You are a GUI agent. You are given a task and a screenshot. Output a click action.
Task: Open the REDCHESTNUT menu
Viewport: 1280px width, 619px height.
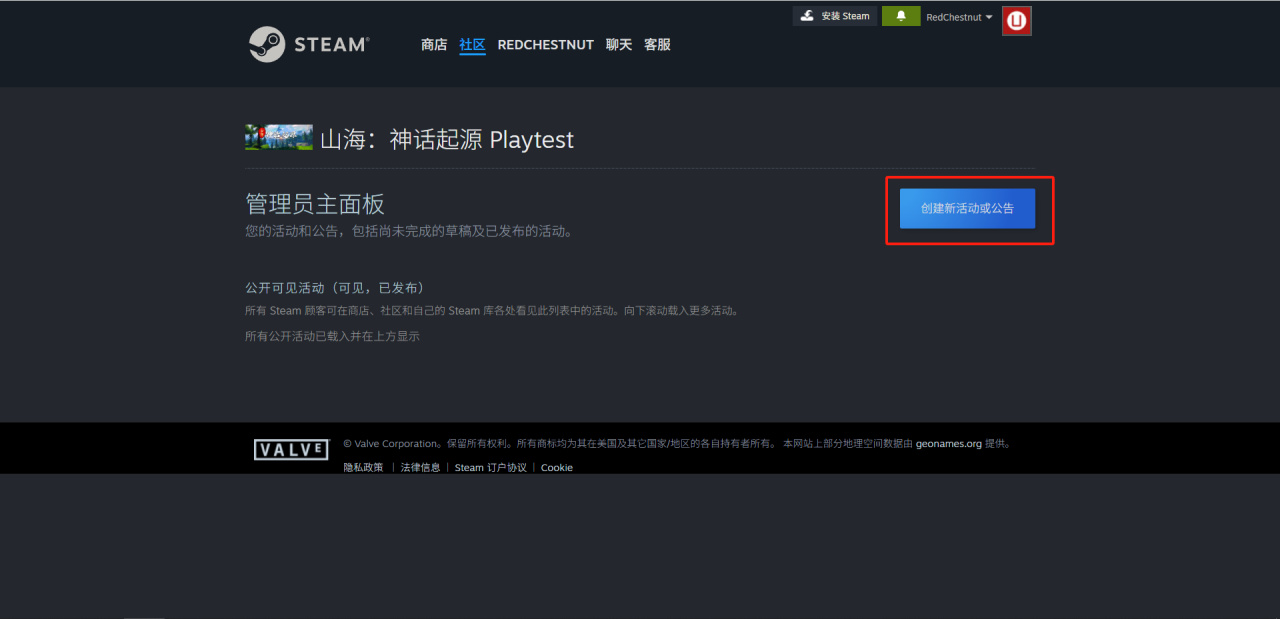click(x=545, y=45)
